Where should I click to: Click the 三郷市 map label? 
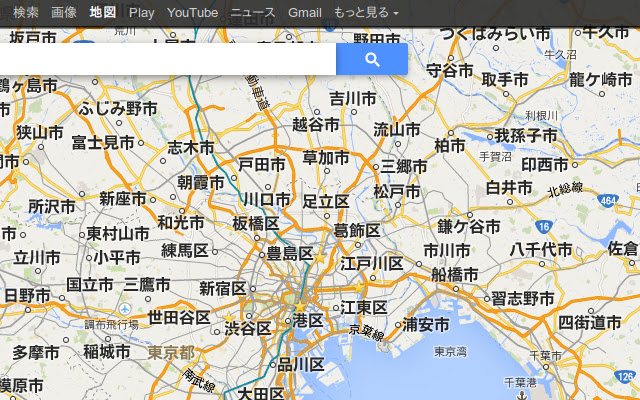pos(404,167)
